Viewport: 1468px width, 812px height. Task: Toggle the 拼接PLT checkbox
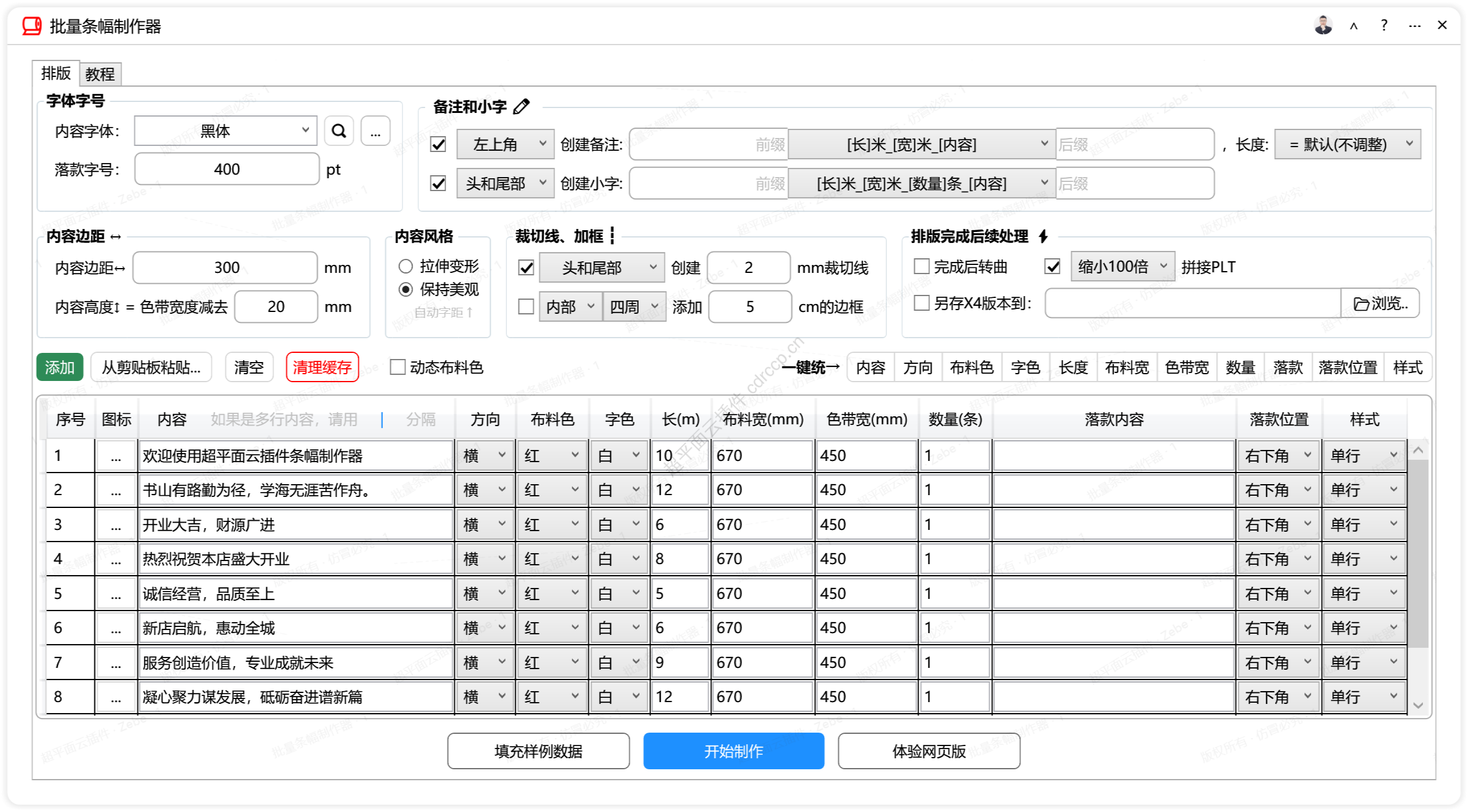(x=1052, y=267)
